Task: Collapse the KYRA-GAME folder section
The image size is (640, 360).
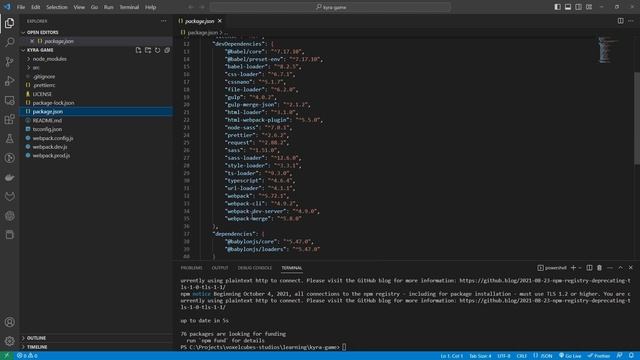Action: tap(40, 50)
